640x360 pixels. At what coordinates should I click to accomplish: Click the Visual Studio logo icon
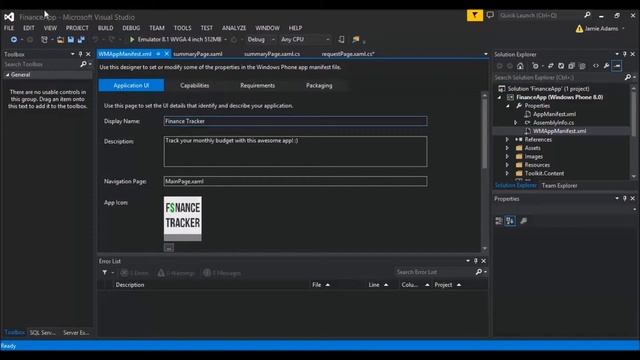(x=9, y=17)
